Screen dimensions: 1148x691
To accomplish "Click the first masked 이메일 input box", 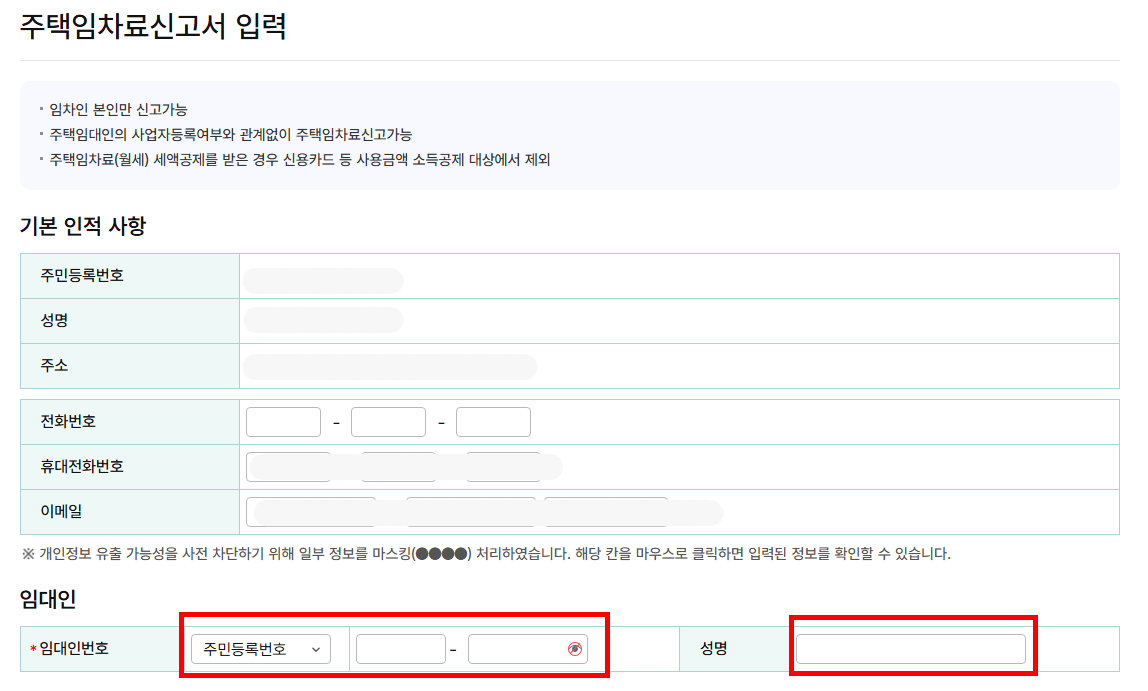I will pyautogui.click(x=310, y=511).
